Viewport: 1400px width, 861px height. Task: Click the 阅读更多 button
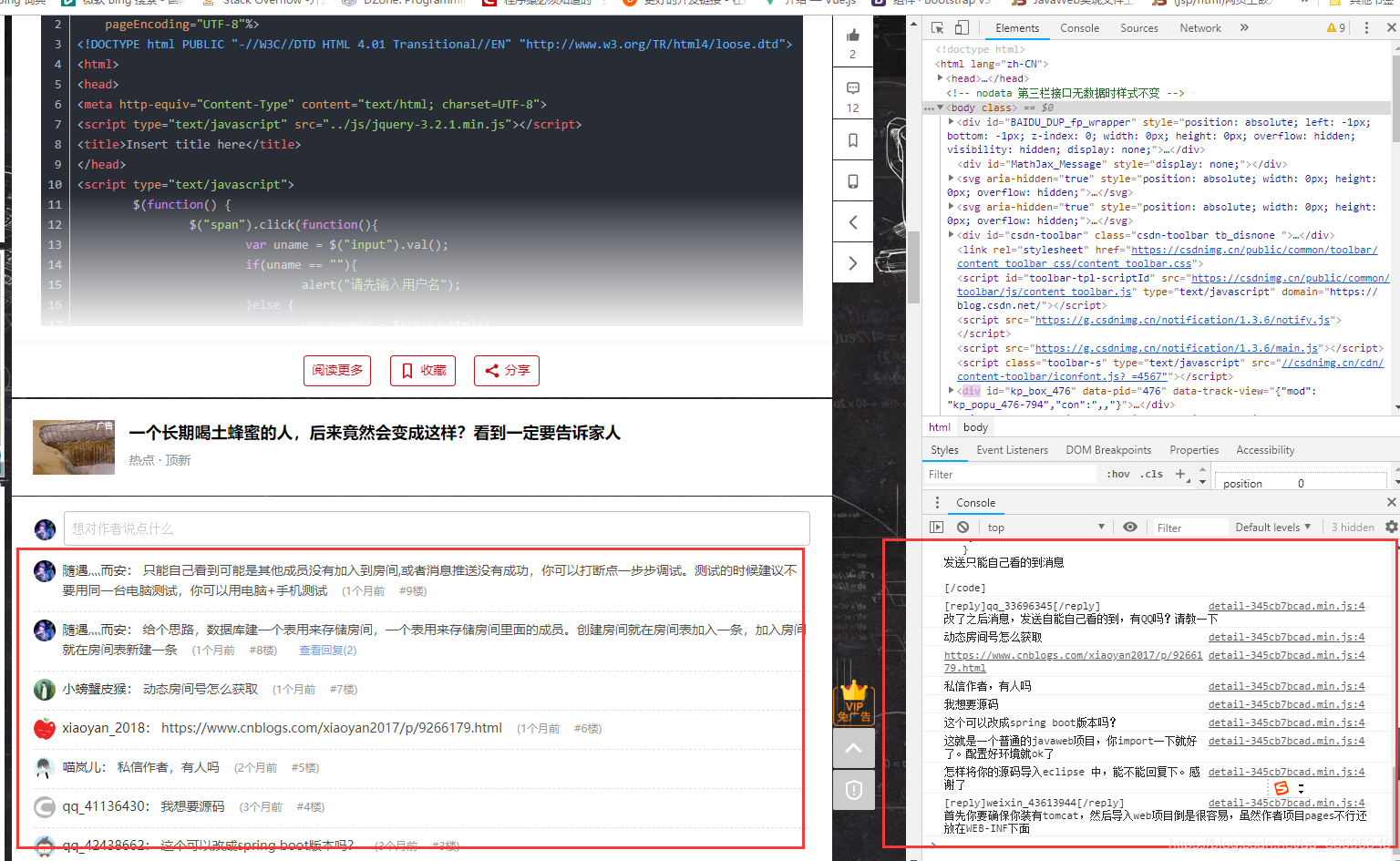[x=337, y=370]
